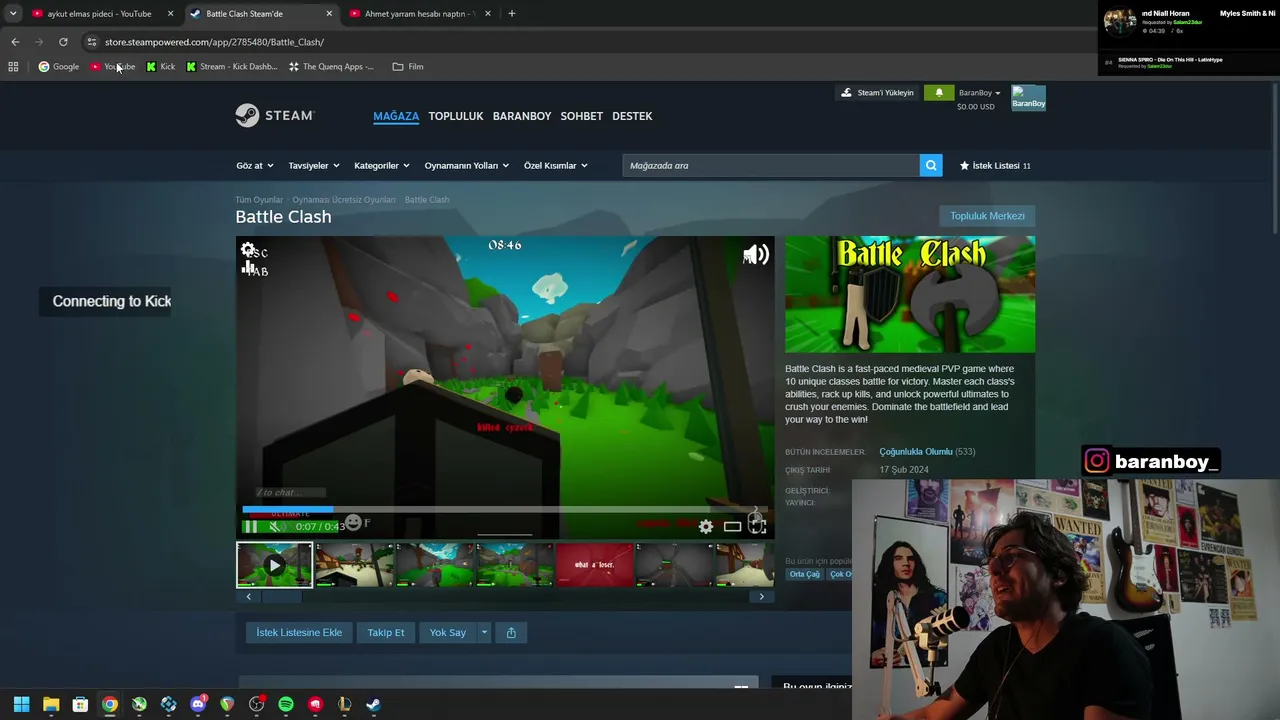The height and width of the screenshot is (720, 1280).
Task: Add Battle Clash to wishlist with İstek Listesine Ekle
Action: point(299,633)
